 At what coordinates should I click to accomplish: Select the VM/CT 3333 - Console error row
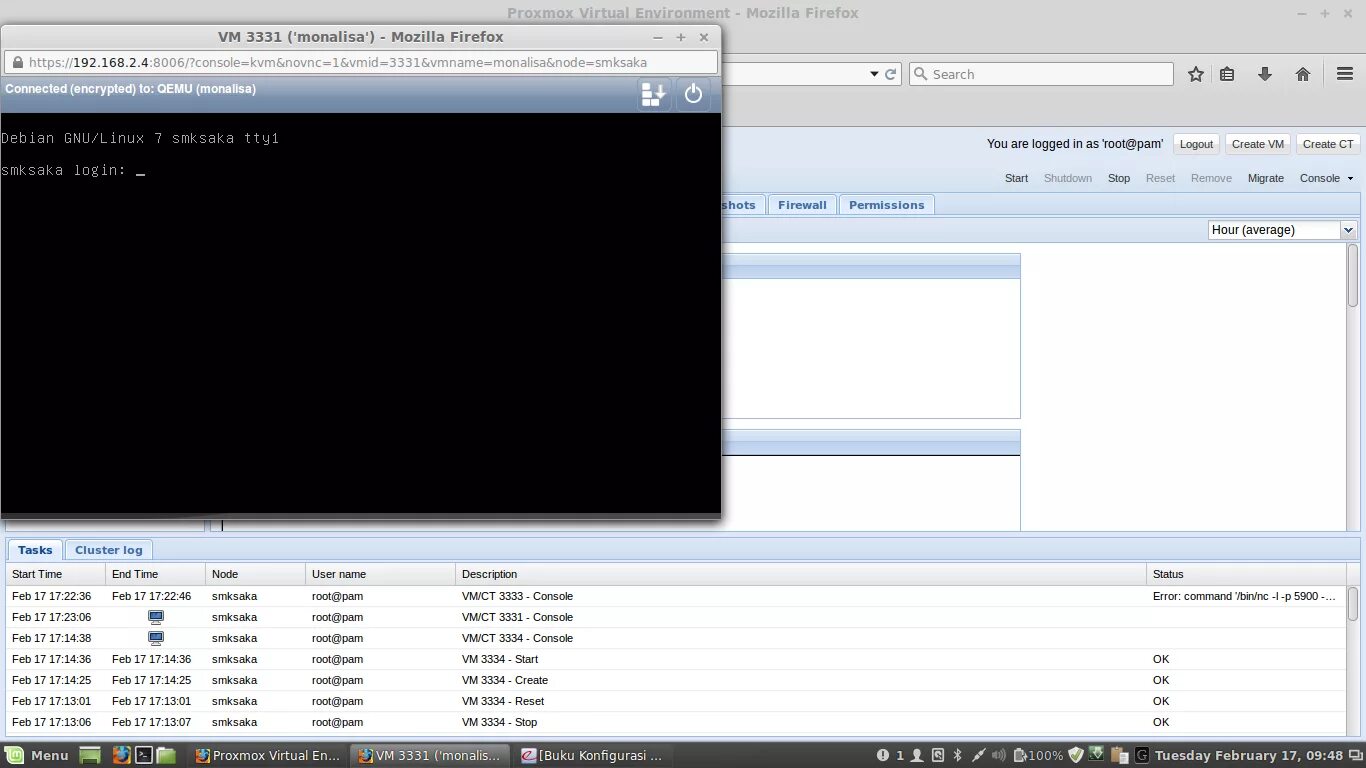[676, 596]
